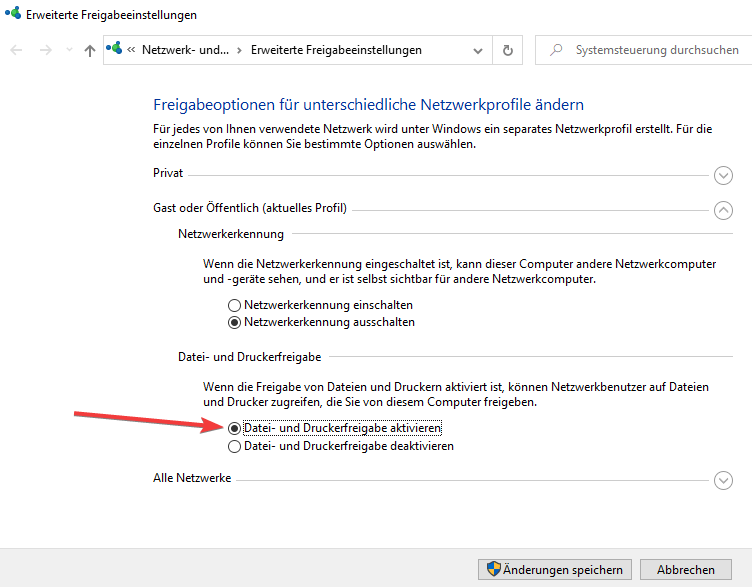Image resolution: width=752 pixels, height=587 pixels.
Task: Go back with the left arrow button
Action: [x=16, y=50]
